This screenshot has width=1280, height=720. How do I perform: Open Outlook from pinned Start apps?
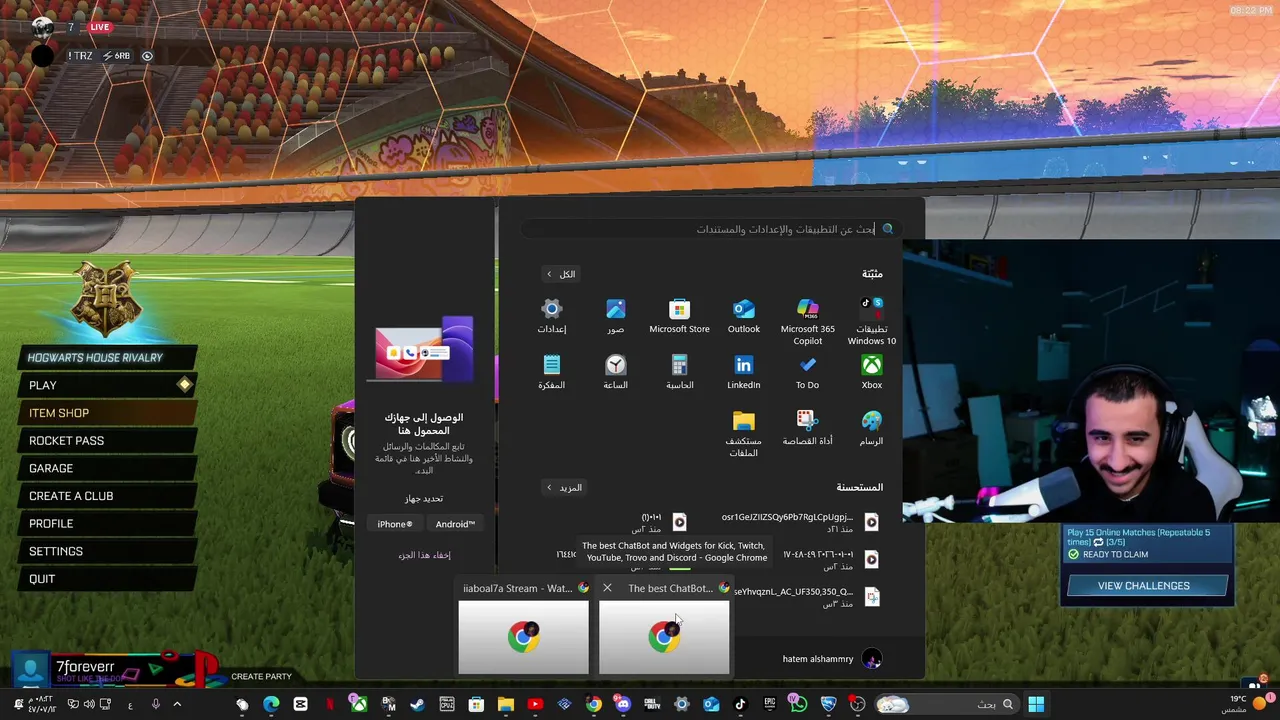743,316
